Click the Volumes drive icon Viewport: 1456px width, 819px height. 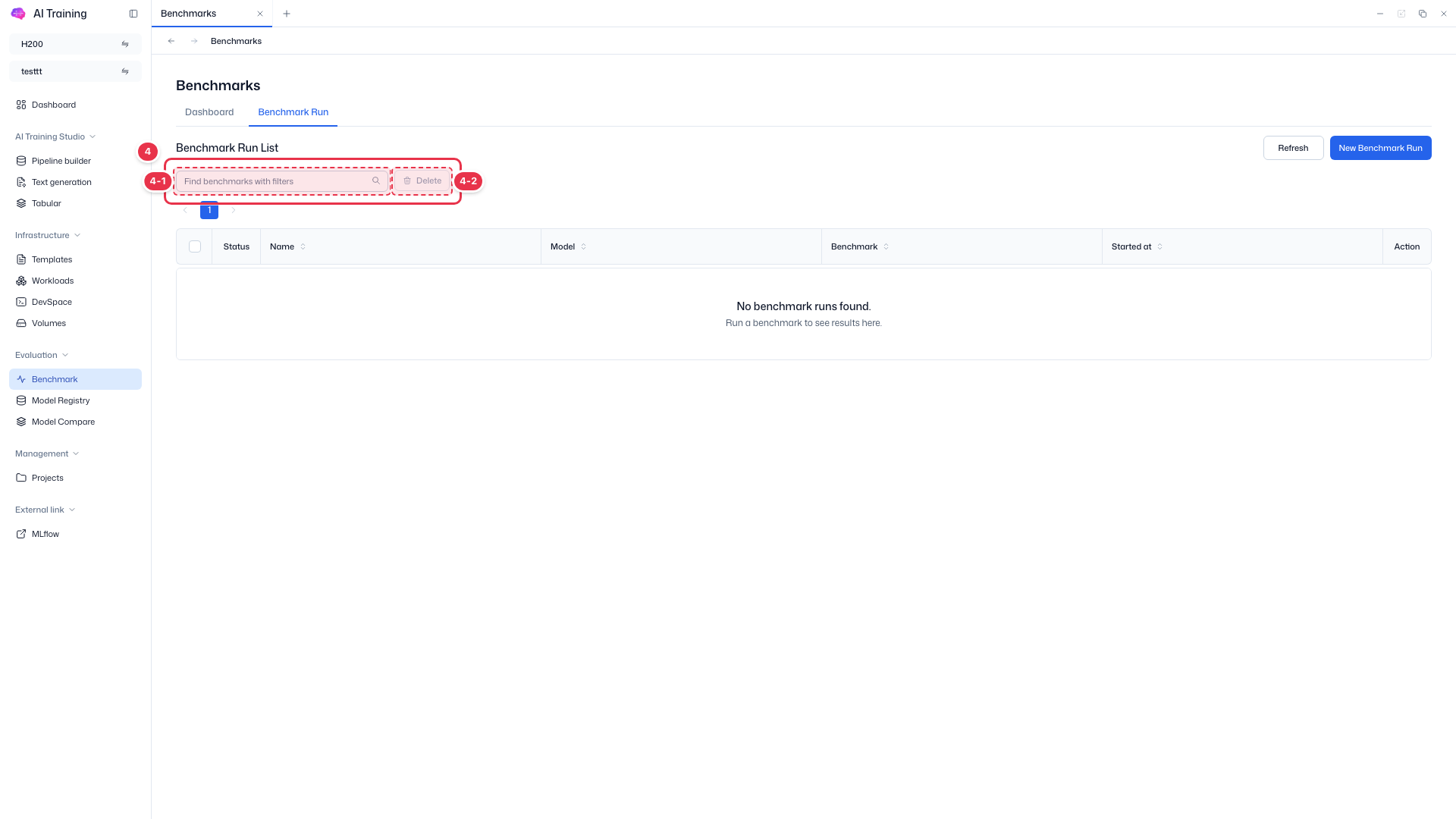click(21, 323)
